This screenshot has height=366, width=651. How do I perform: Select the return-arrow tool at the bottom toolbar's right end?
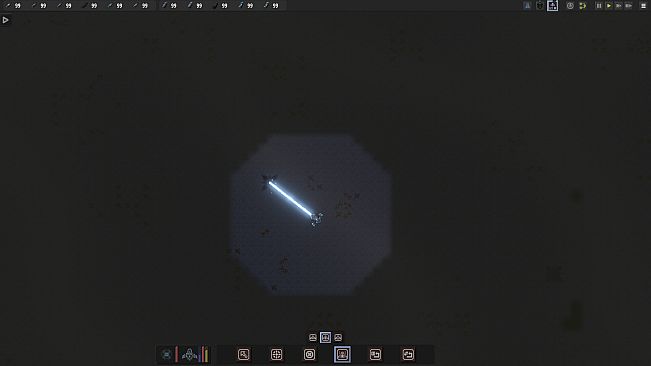tap(408, 354)
